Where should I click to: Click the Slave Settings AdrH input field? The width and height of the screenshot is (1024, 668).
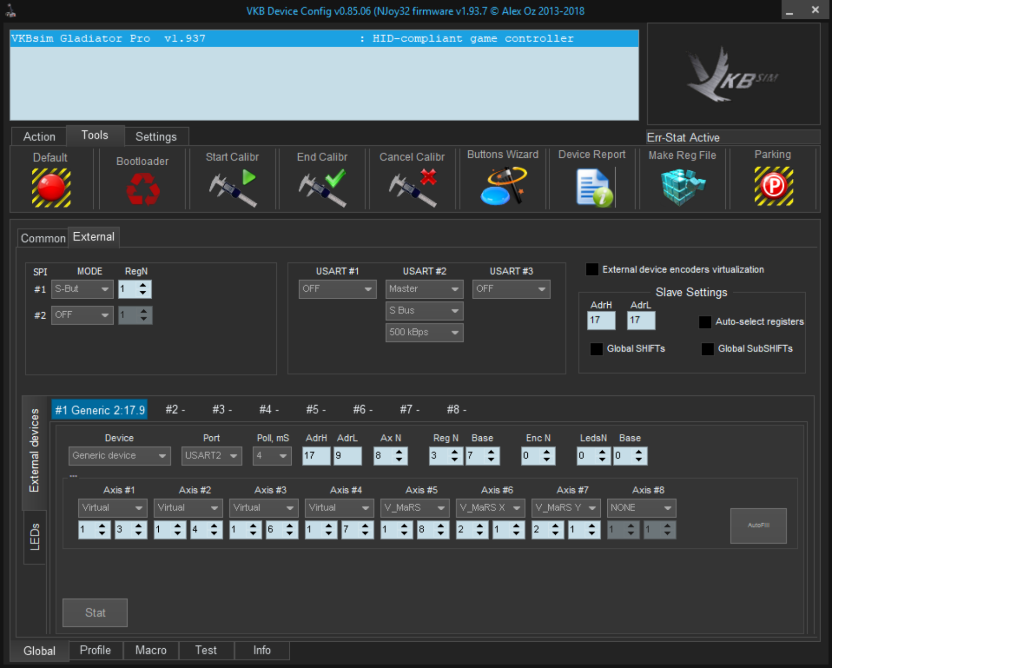pyautogui.click(x=601, y=321)
